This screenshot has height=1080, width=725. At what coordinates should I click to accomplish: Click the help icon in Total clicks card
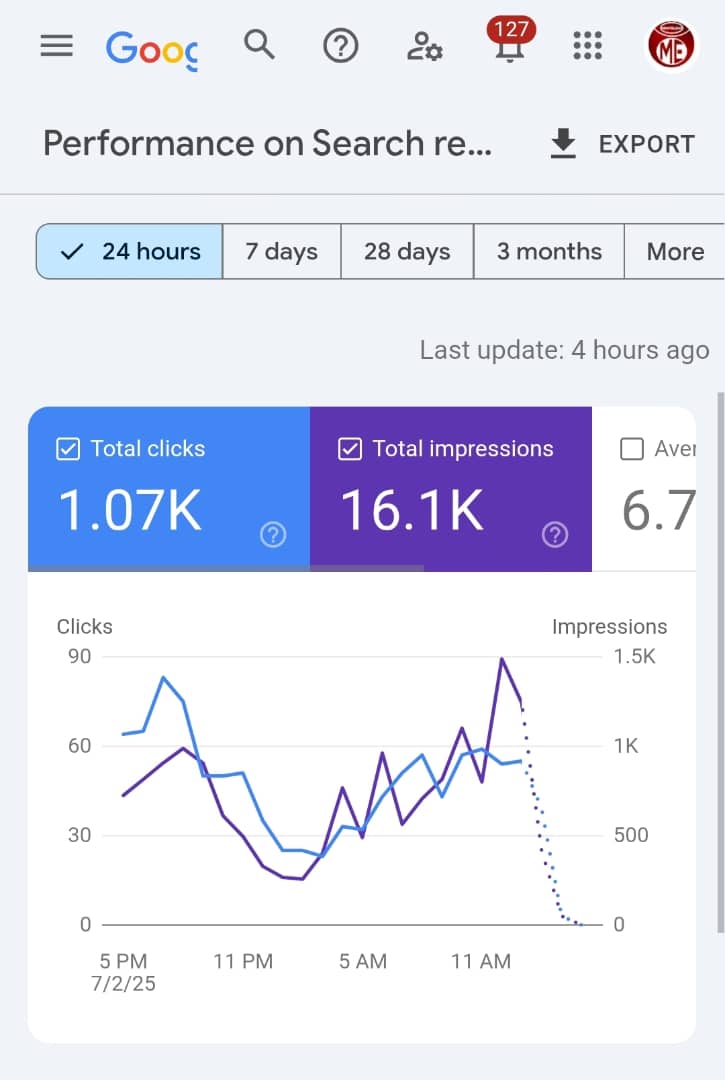(273, 535)
